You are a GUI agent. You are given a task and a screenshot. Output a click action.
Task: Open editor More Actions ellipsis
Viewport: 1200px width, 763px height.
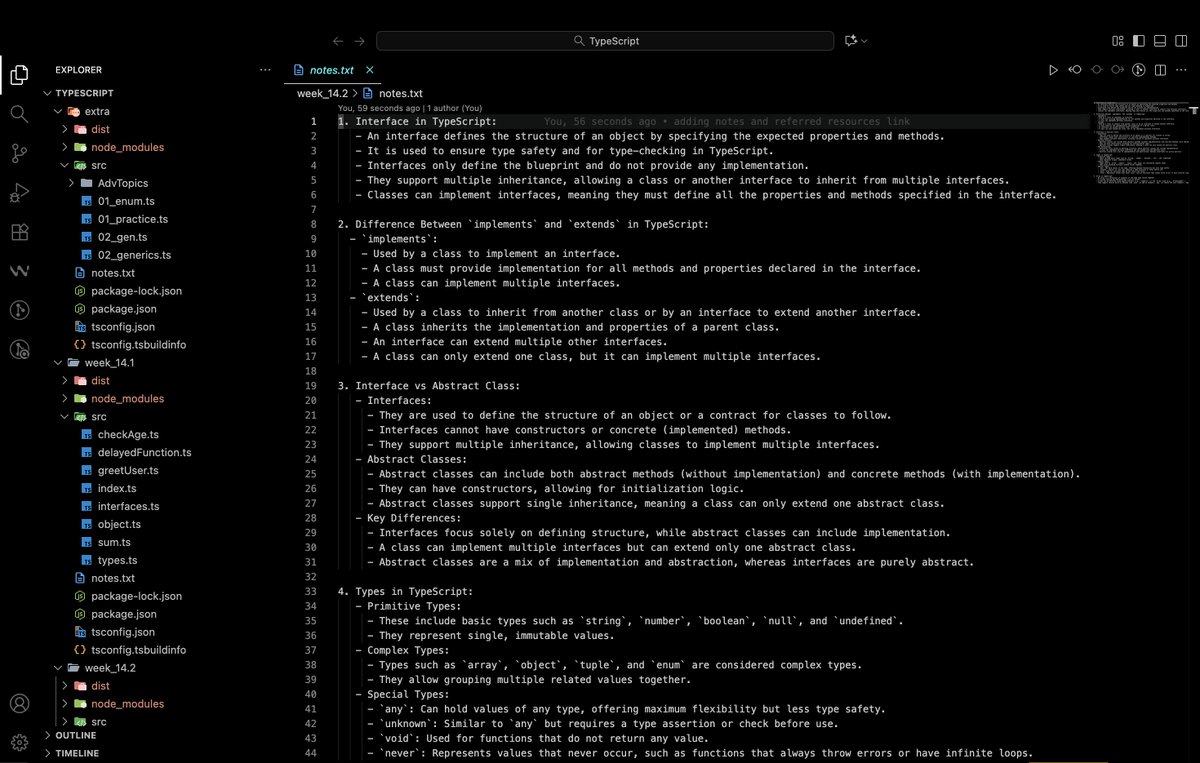[1182, 70]
